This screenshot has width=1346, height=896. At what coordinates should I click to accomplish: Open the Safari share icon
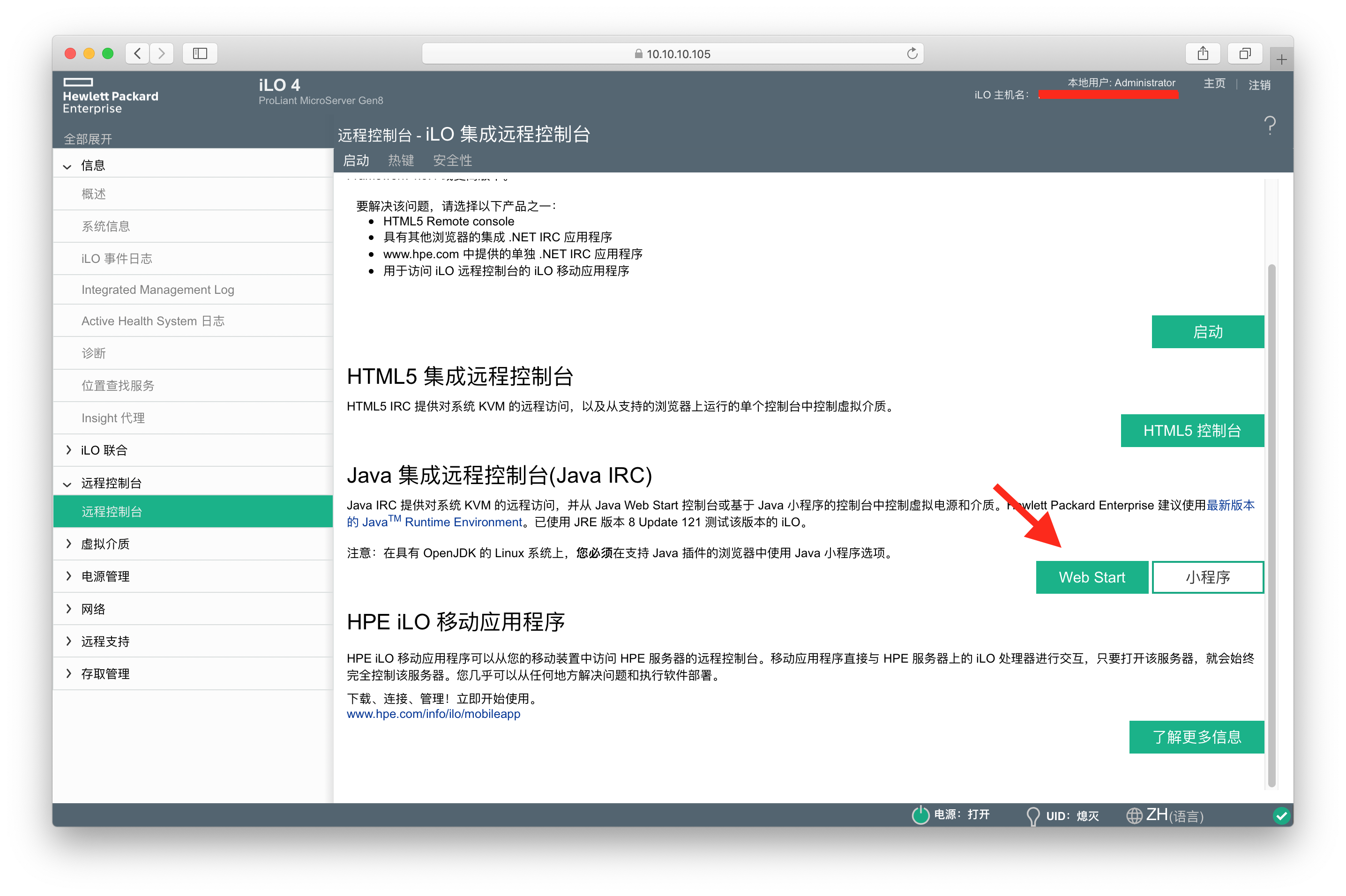[1203, 53]
